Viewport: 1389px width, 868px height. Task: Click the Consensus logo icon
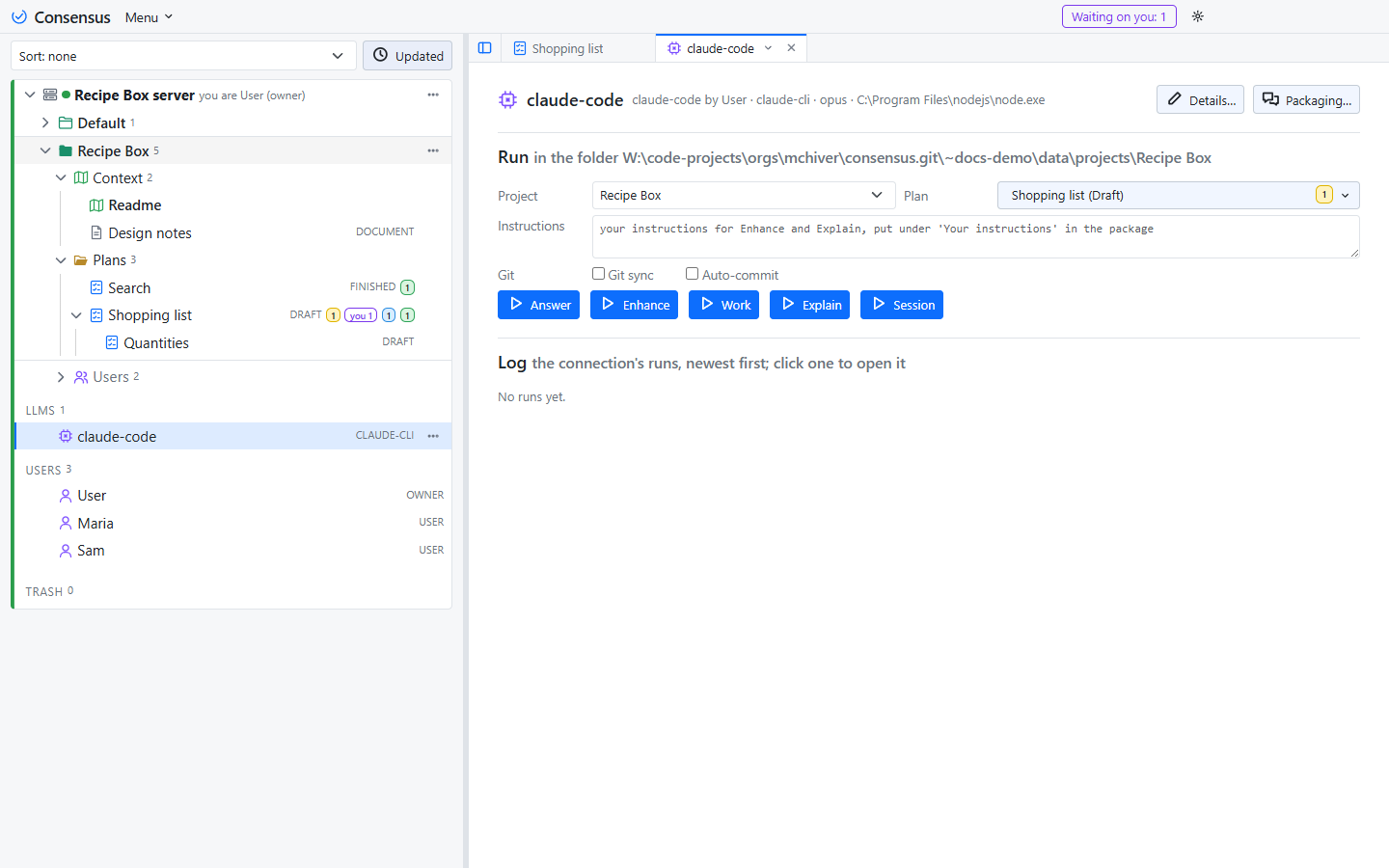pyautogui.click(x=19, y=17)
